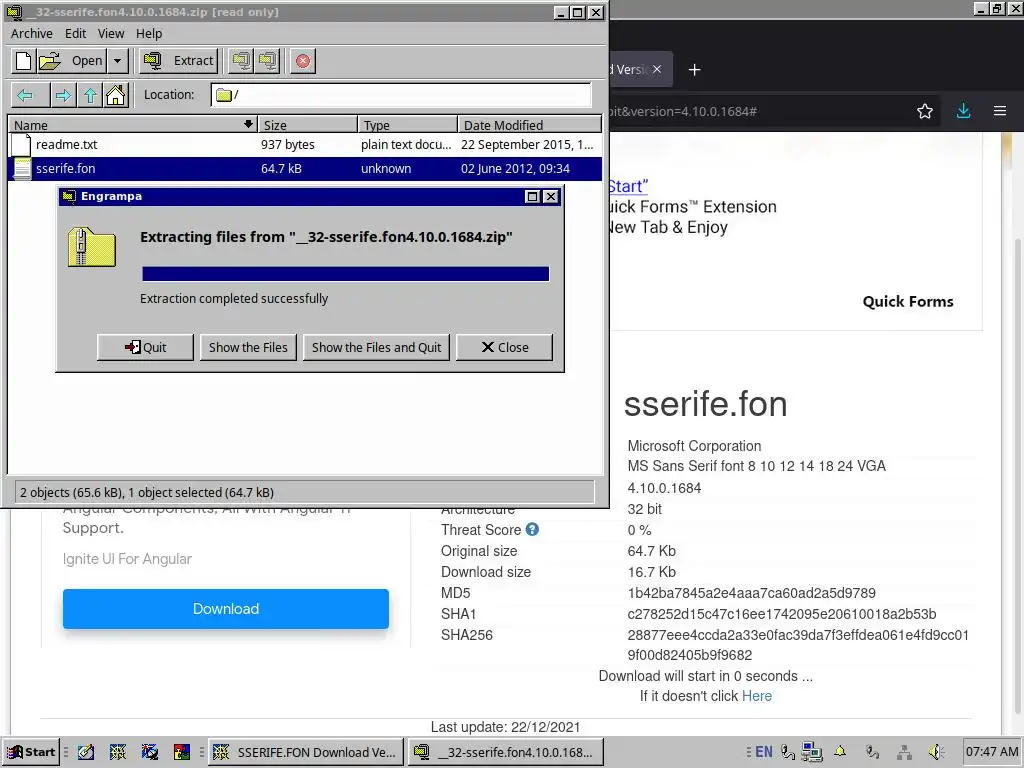Click the first quick-launch icon next to Start
Viewport: 1024px width, 768px height.
86,752
